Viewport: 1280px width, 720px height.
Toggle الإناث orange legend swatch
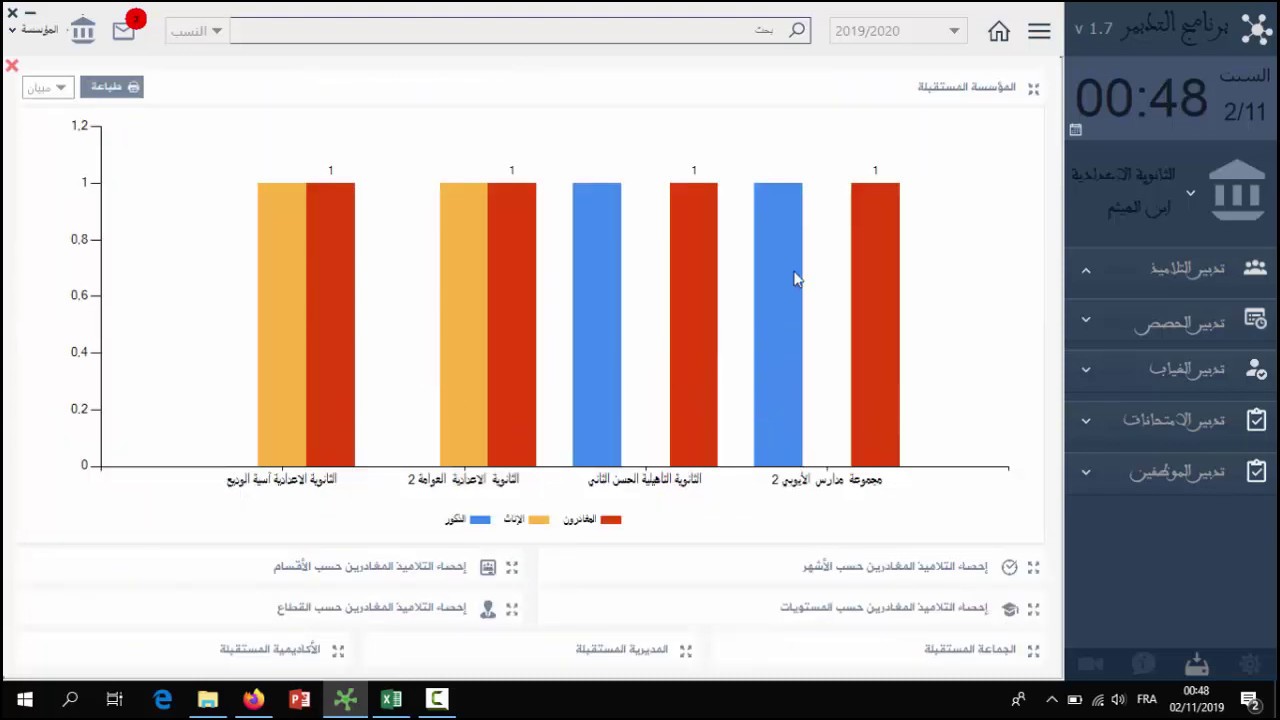pos(539,520)
